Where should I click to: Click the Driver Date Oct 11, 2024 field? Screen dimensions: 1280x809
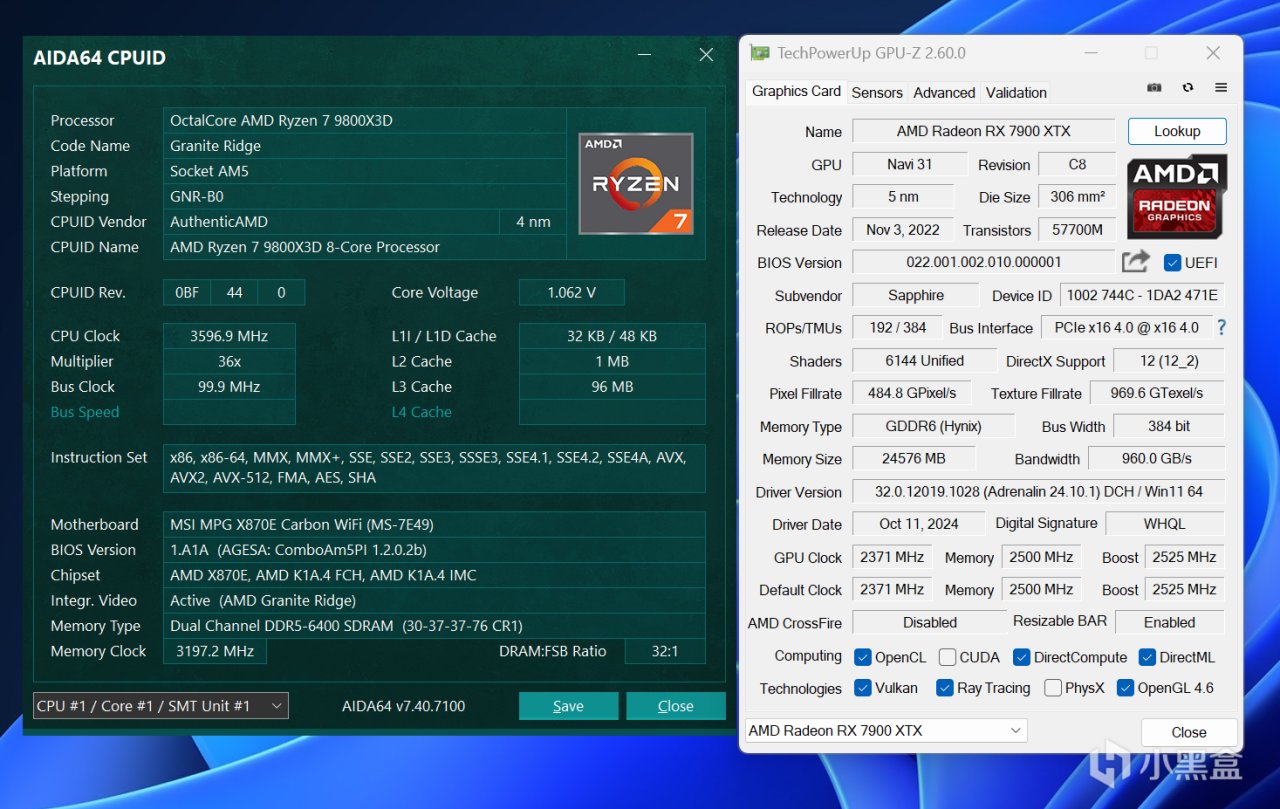[919, 524]
